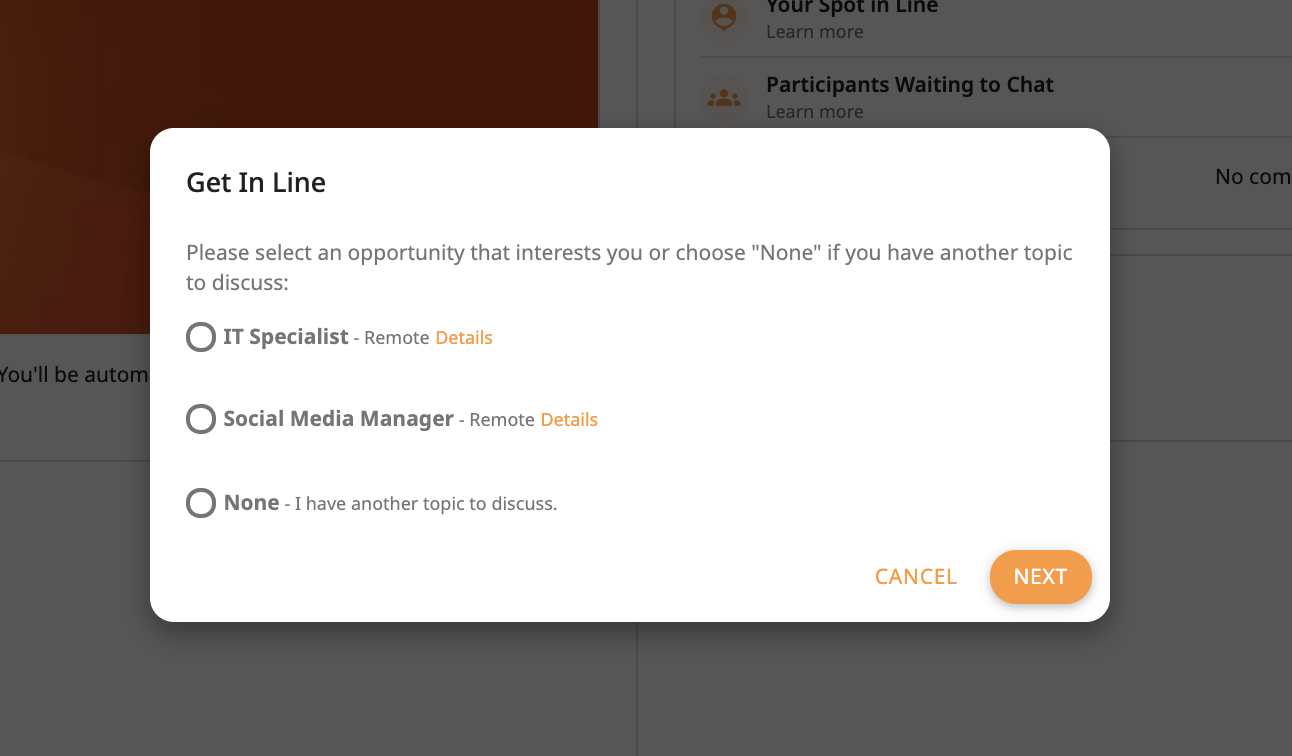Open Learn more under Participants Waiting to Chat
The height and width of the screenshot is (756, 1292).
(x=814, y=112)
